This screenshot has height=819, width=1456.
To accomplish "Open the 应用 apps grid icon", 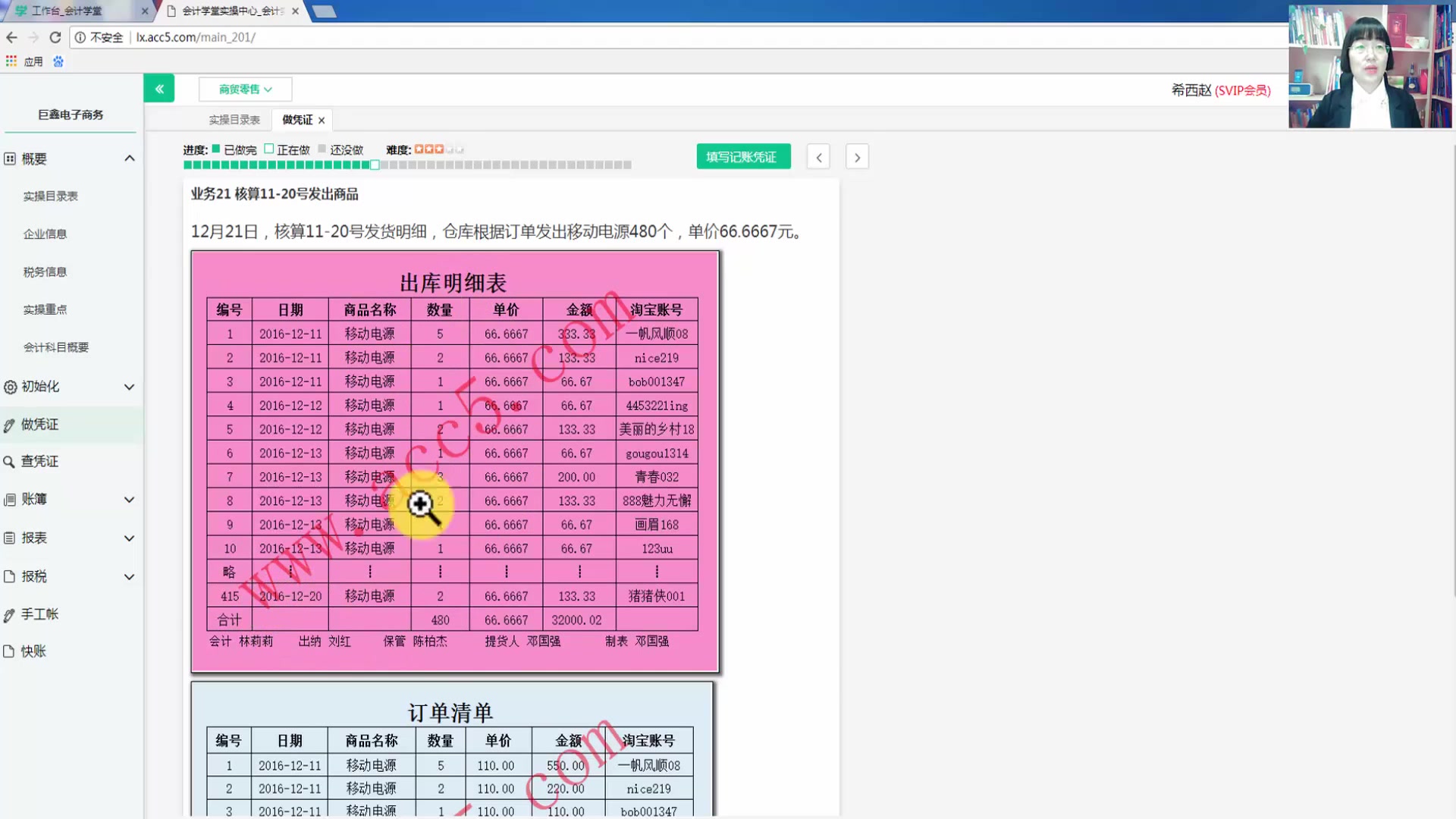I will 11,61.
